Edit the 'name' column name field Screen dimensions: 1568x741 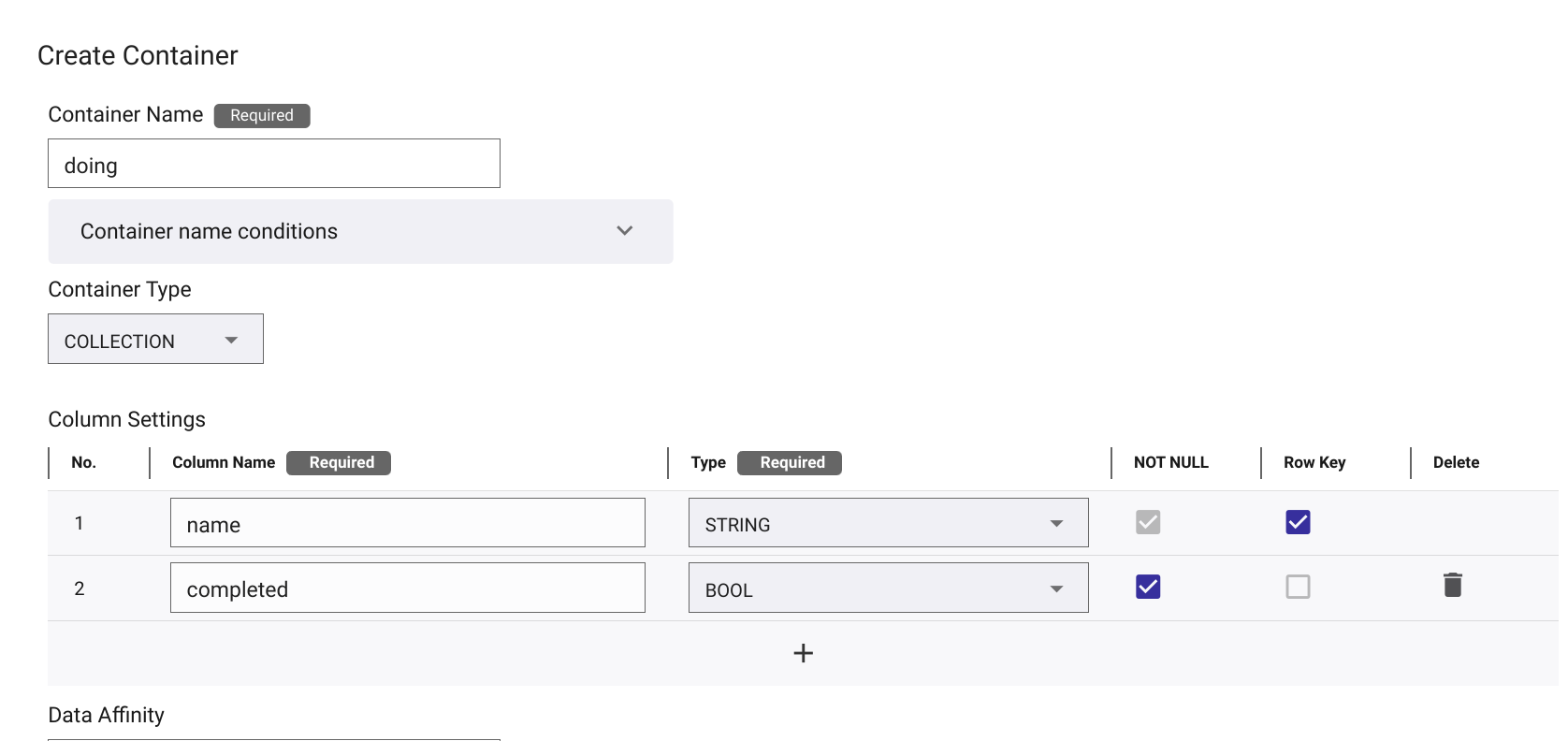(x=408, y=523)
